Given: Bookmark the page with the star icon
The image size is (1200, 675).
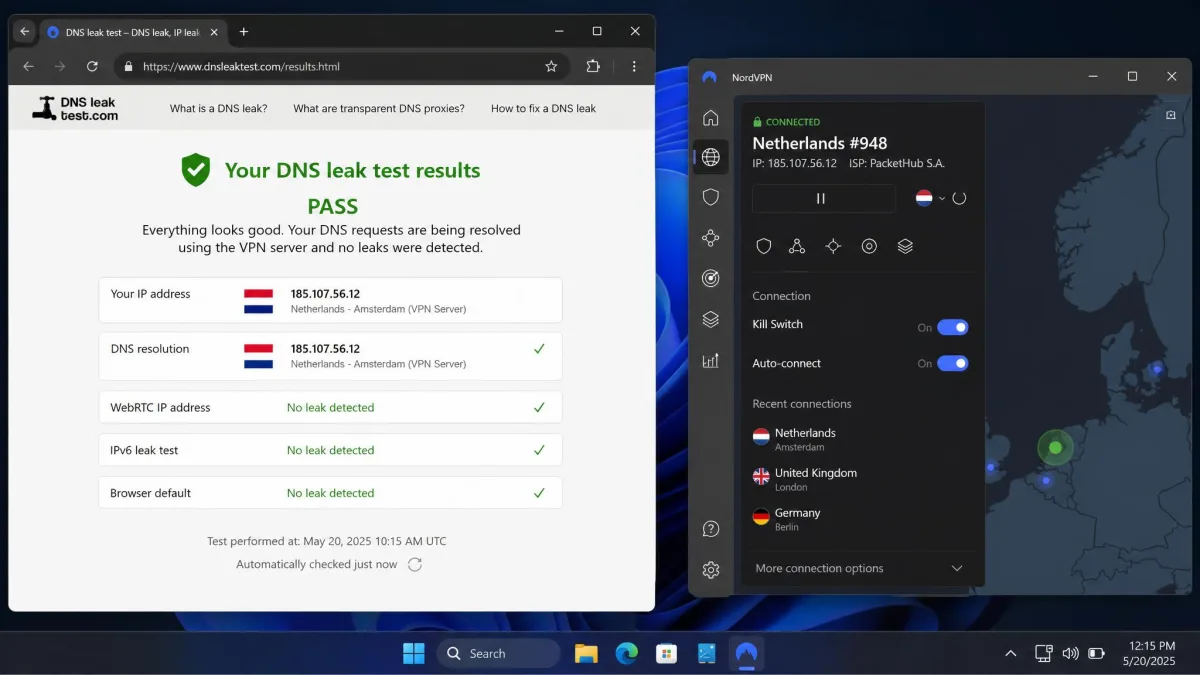Looking at the screenshot, I should (x=551, y=67).
